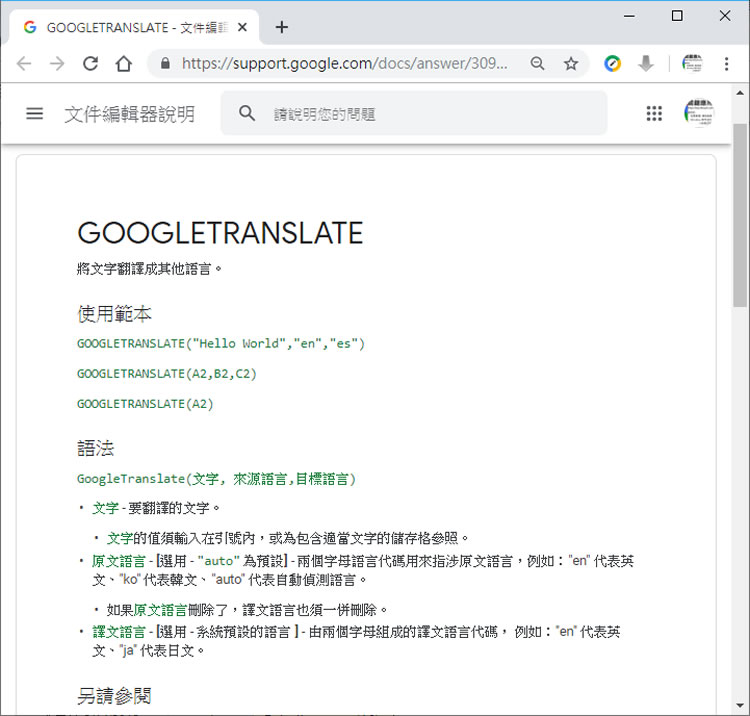Viewport: 750px width, 716px height.
Task: Focus the 請說明您的問題 search field
Action: tap(430, 114)
